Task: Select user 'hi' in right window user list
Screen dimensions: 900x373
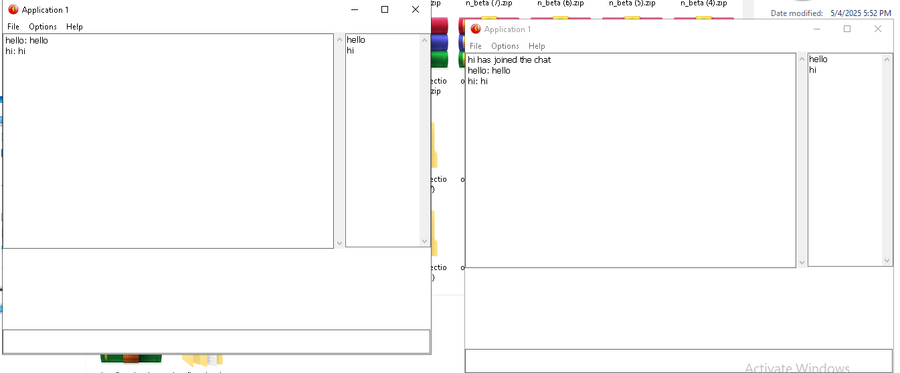Action: [x=812, y=70]
